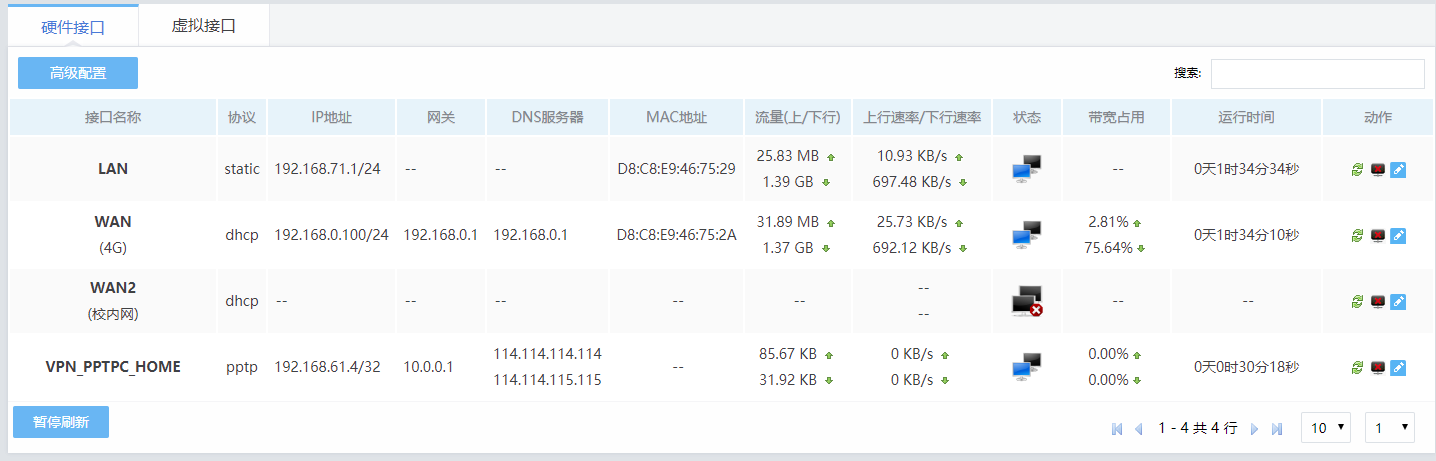This screenshot has height=461, width=1436.
Task: Click the LAN connected status computer icon
Action: (1026, 169)
